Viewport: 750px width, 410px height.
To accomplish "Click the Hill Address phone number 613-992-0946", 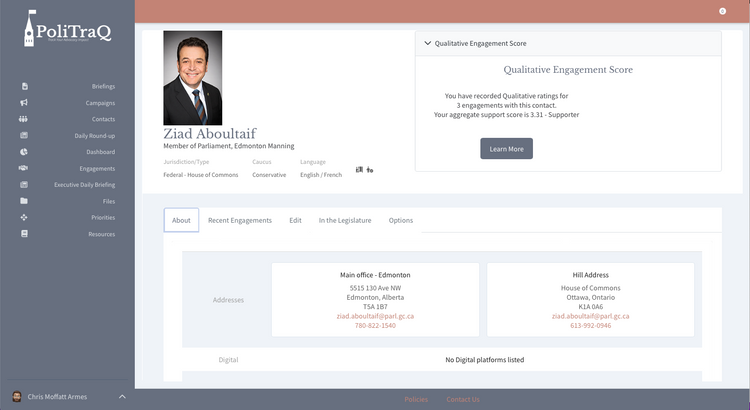I will click(x=590, y=326).
